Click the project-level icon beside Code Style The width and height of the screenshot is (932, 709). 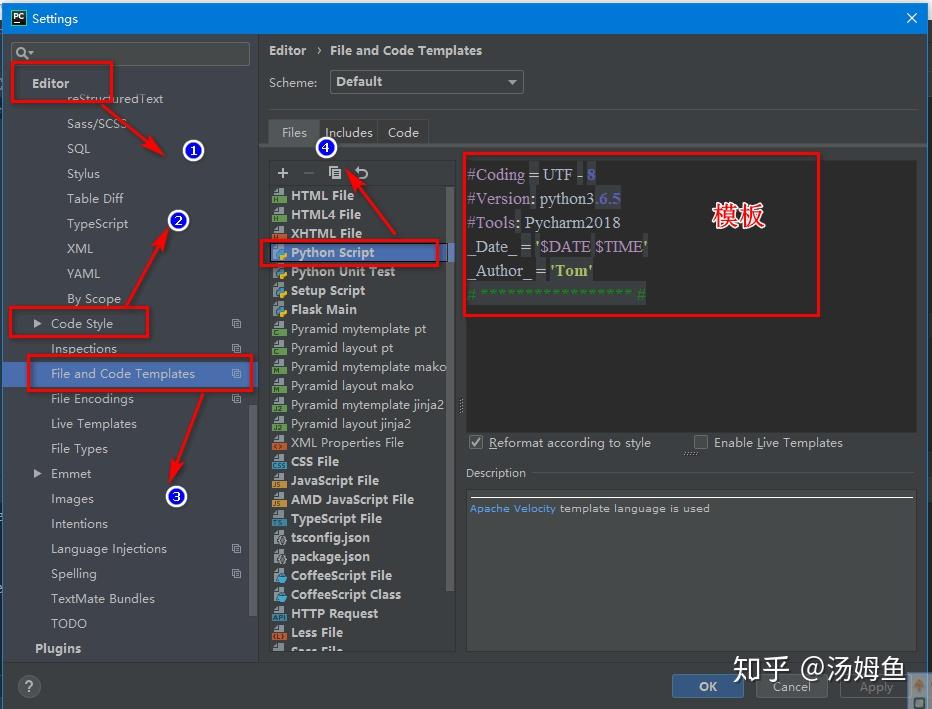(236, 323)
